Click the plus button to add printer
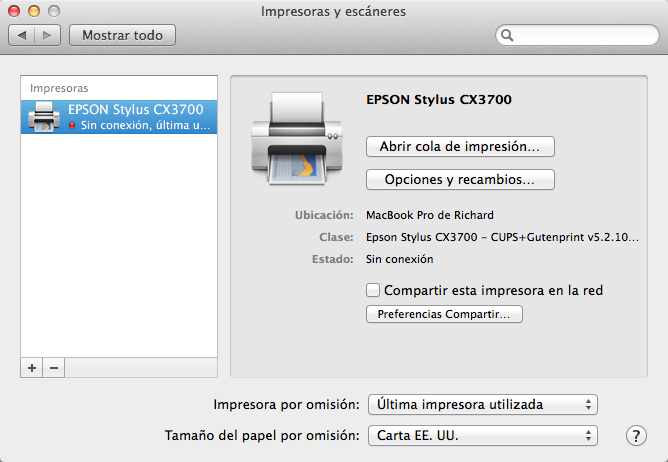The height and width of the screenshot is (462, 668). point(32,368)
